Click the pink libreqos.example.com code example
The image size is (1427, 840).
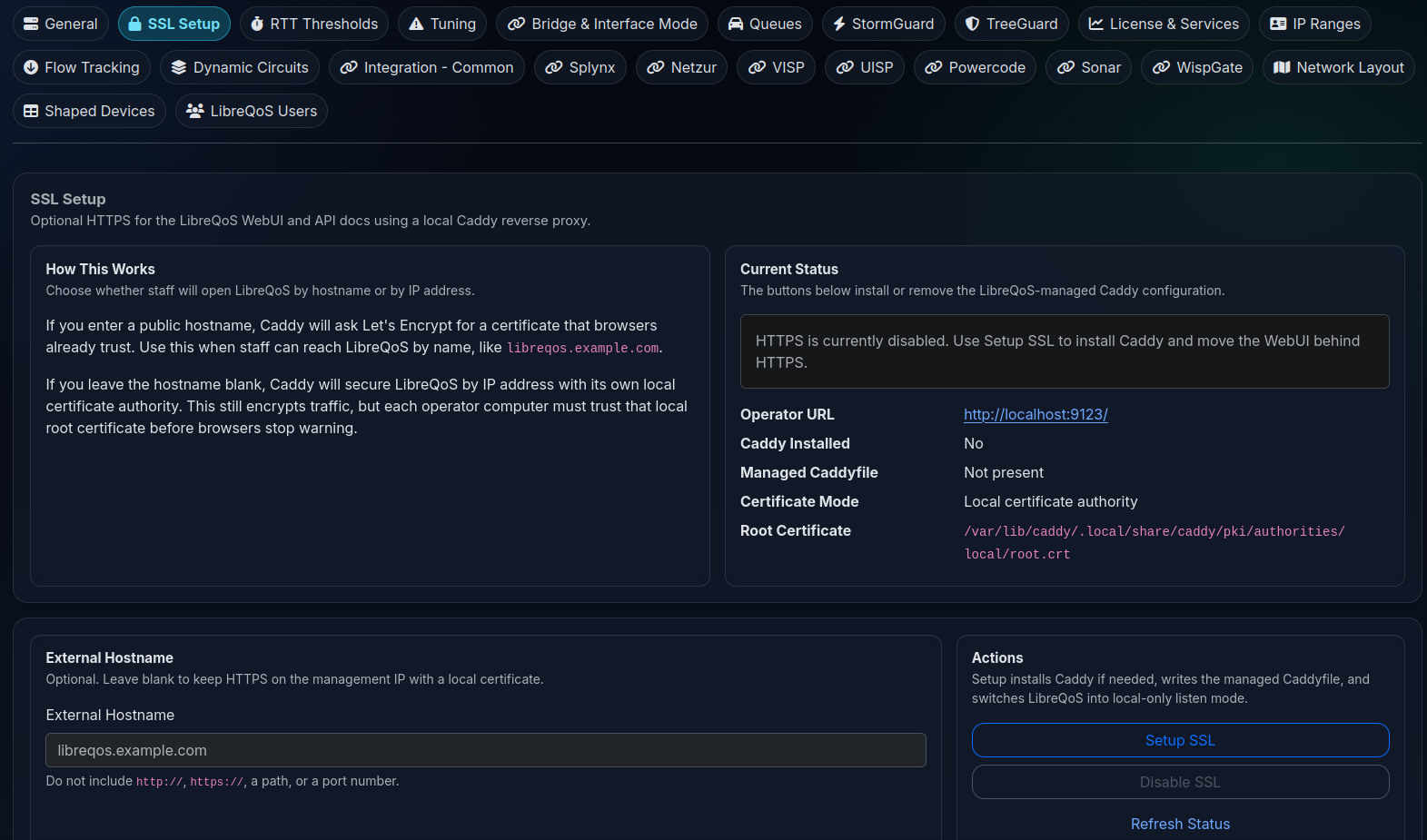pyautogui.click(x=583, y=348)
